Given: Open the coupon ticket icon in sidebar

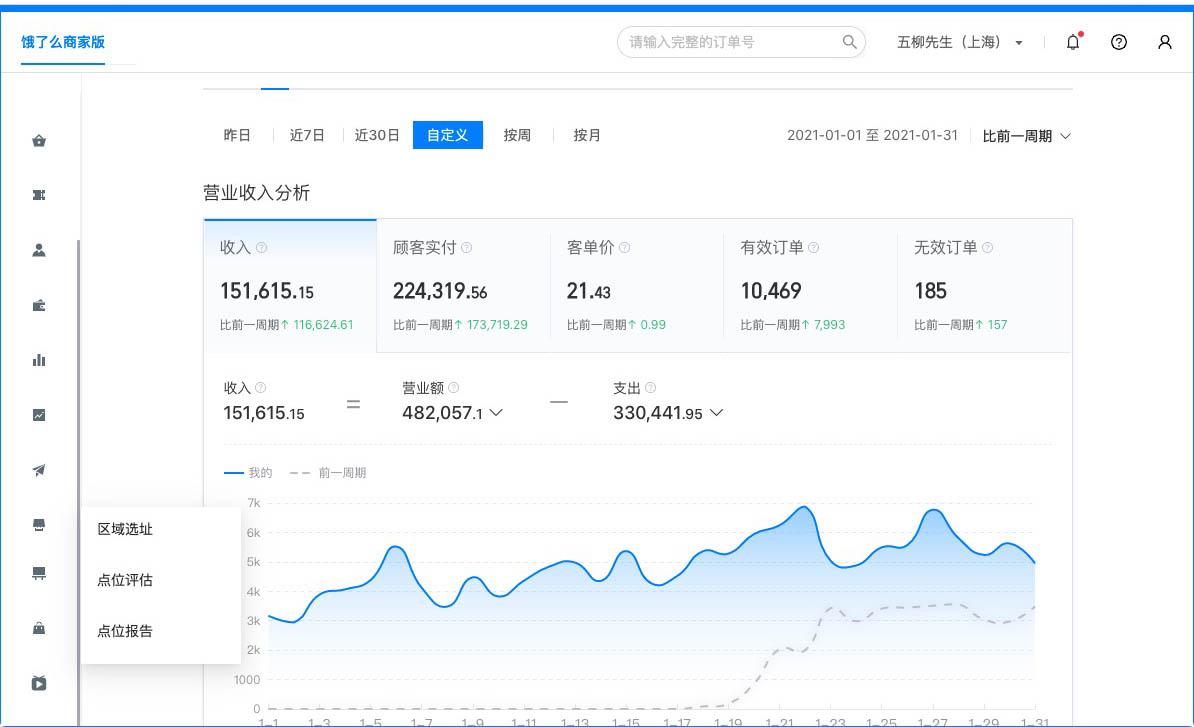Looking at the screenshot, I should click(x=39, y=196).
